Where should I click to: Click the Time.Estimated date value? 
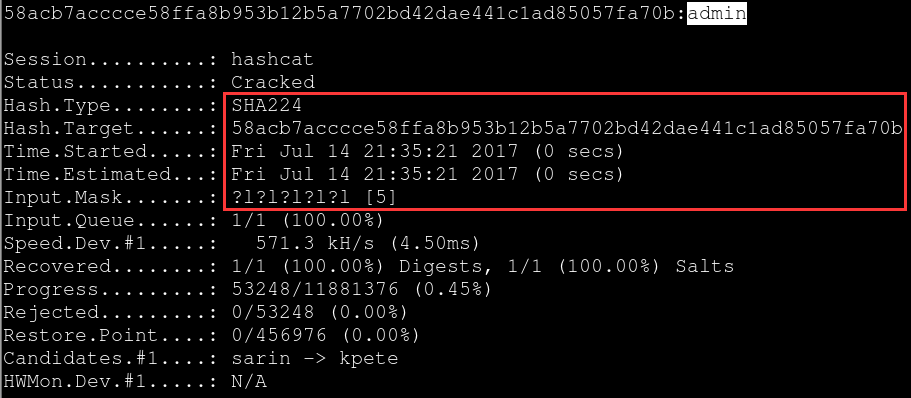point(427,174)
